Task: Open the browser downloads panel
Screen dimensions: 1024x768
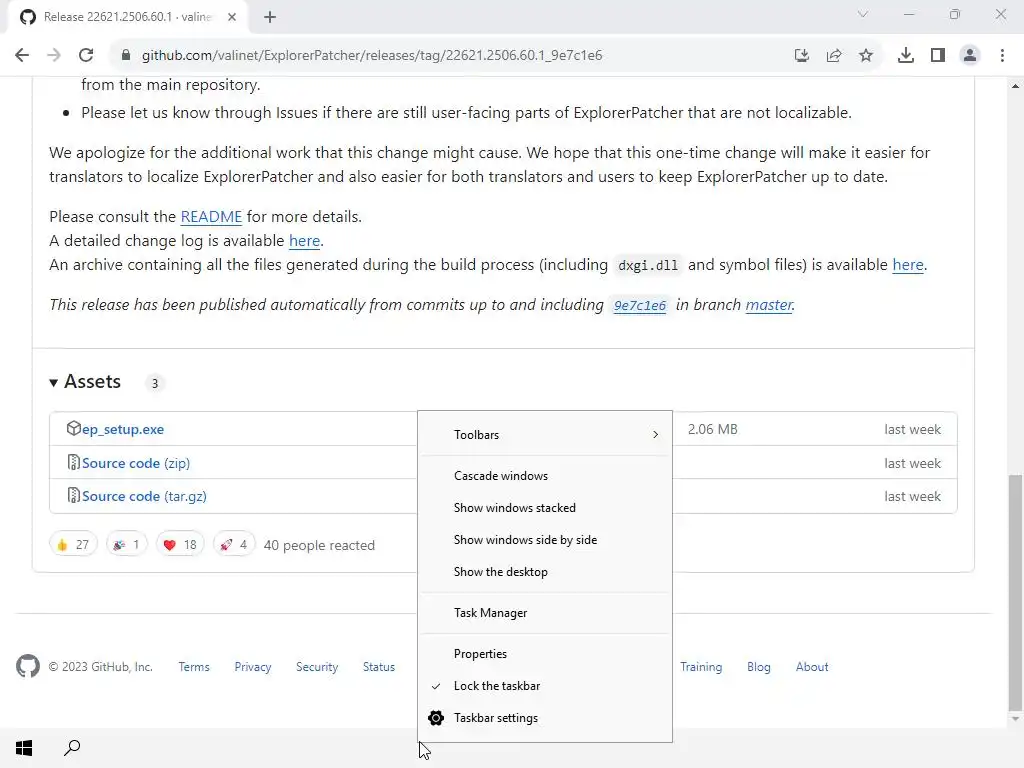Action: [x=906, y=56]
